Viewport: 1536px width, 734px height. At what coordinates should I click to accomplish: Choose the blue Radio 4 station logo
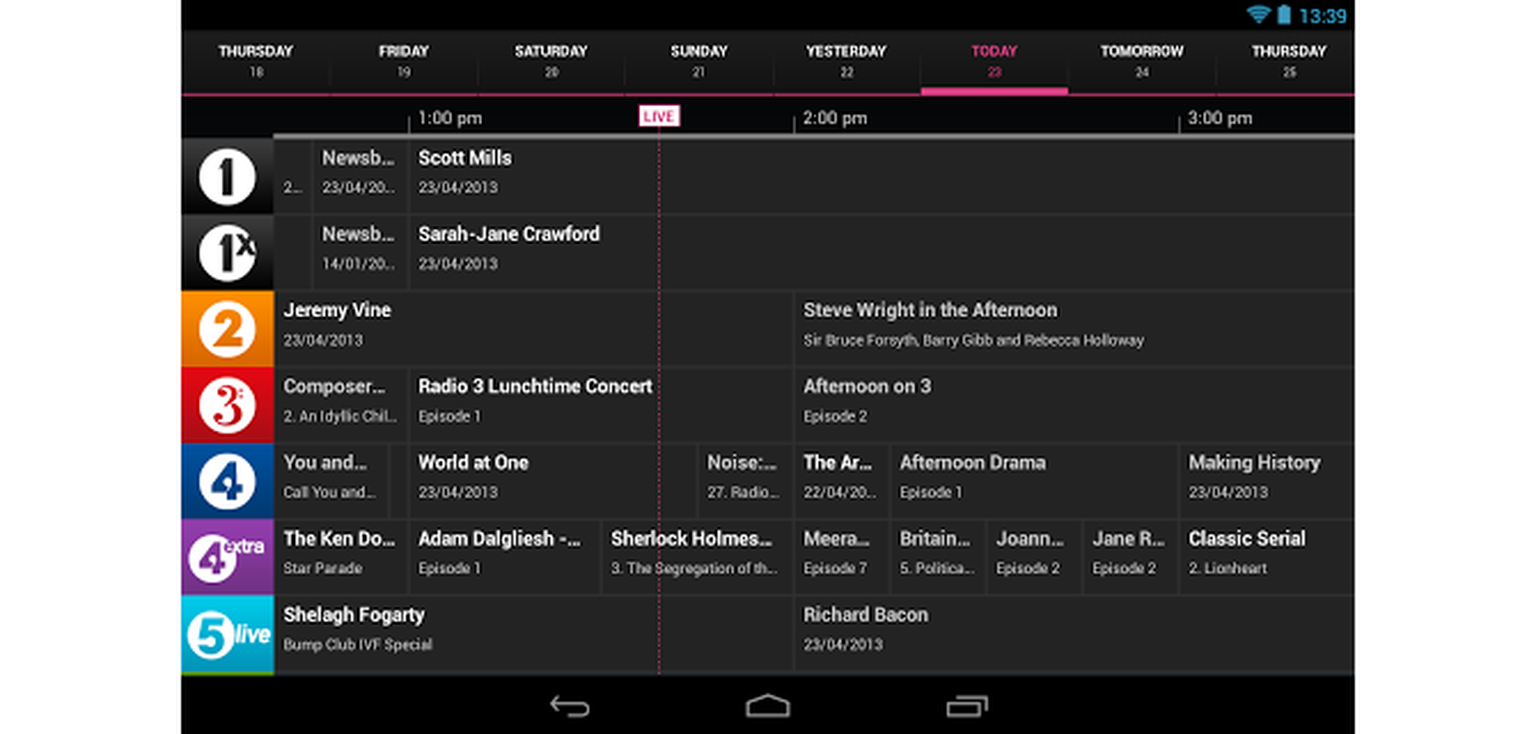click(x=227, y=481)
